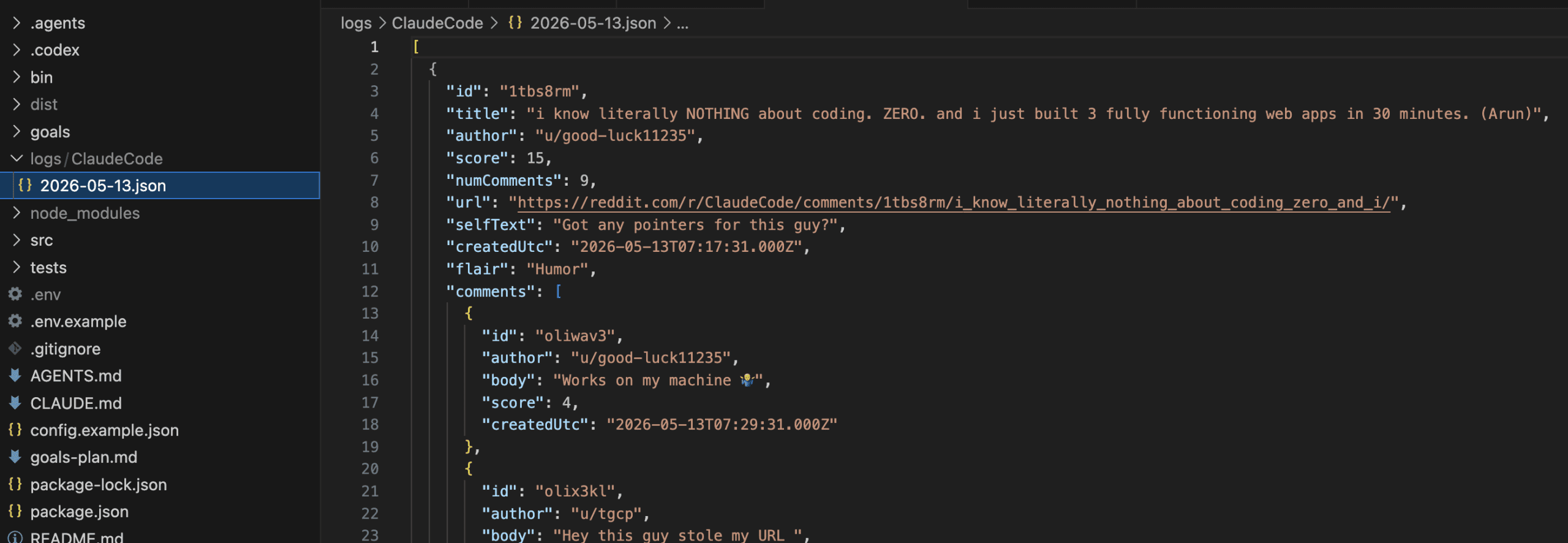Click the "Works on my machine" body text
The height and width of the screenshot is (543, 1568).
[646, 381]
